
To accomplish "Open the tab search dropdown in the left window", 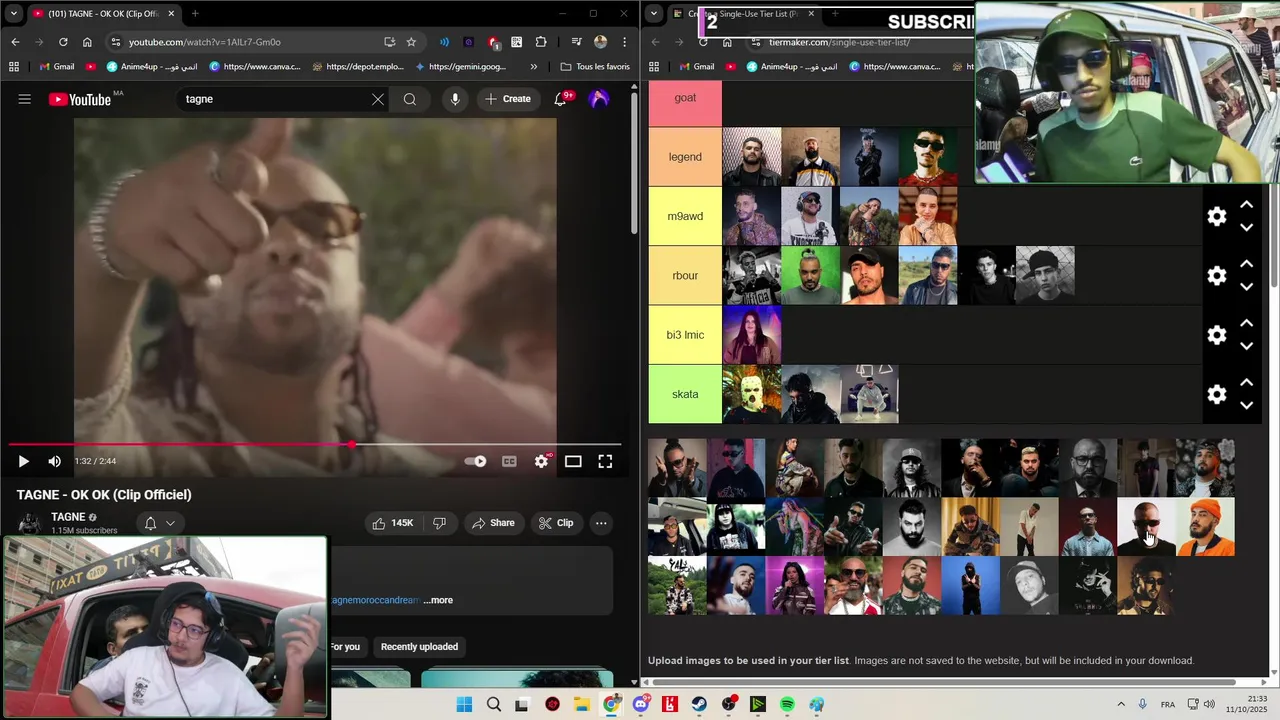I will 13,14.
